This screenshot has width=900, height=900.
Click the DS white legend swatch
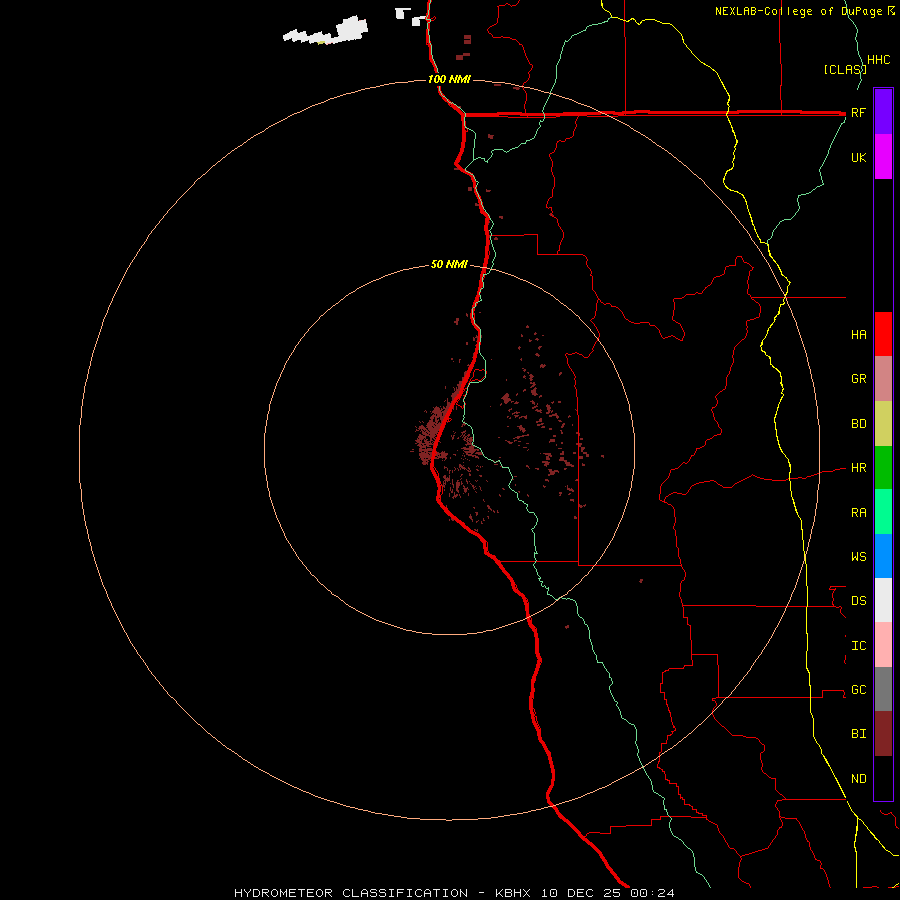(883, 600)
